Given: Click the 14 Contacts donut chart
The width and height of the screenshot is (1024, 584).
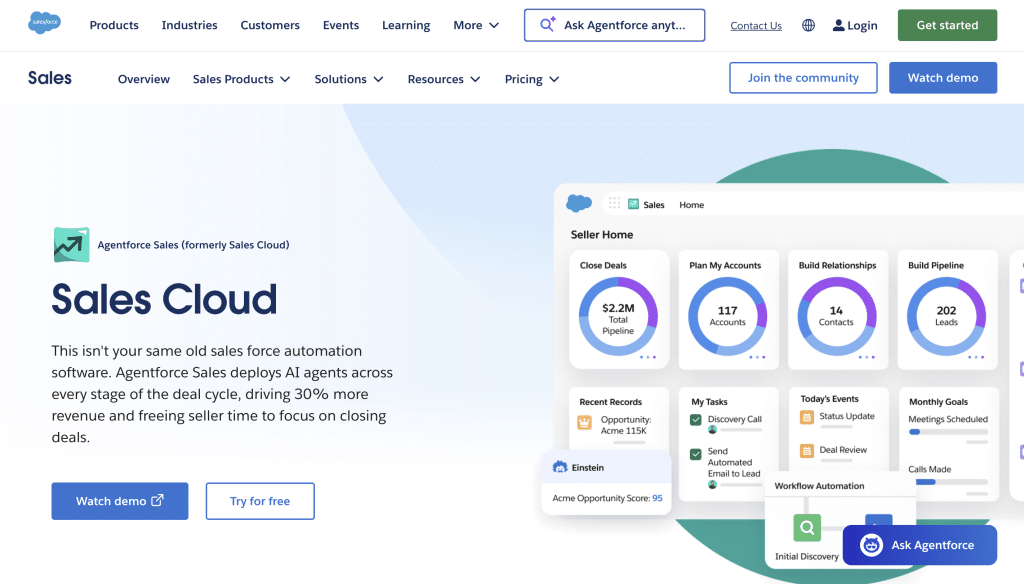Looking at the screenshot, I should [837, 316].
